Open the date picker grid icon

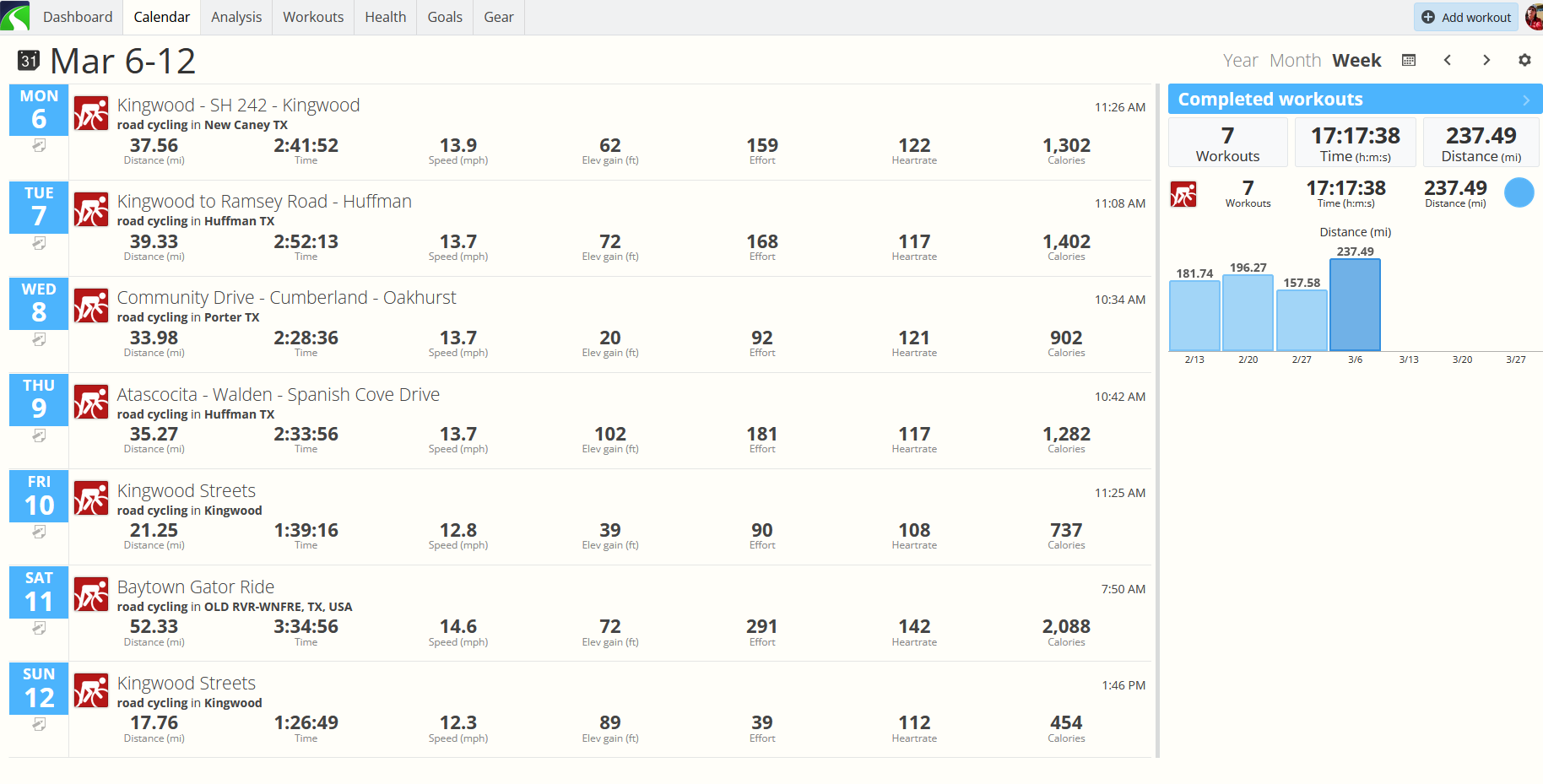[1409, 60]
